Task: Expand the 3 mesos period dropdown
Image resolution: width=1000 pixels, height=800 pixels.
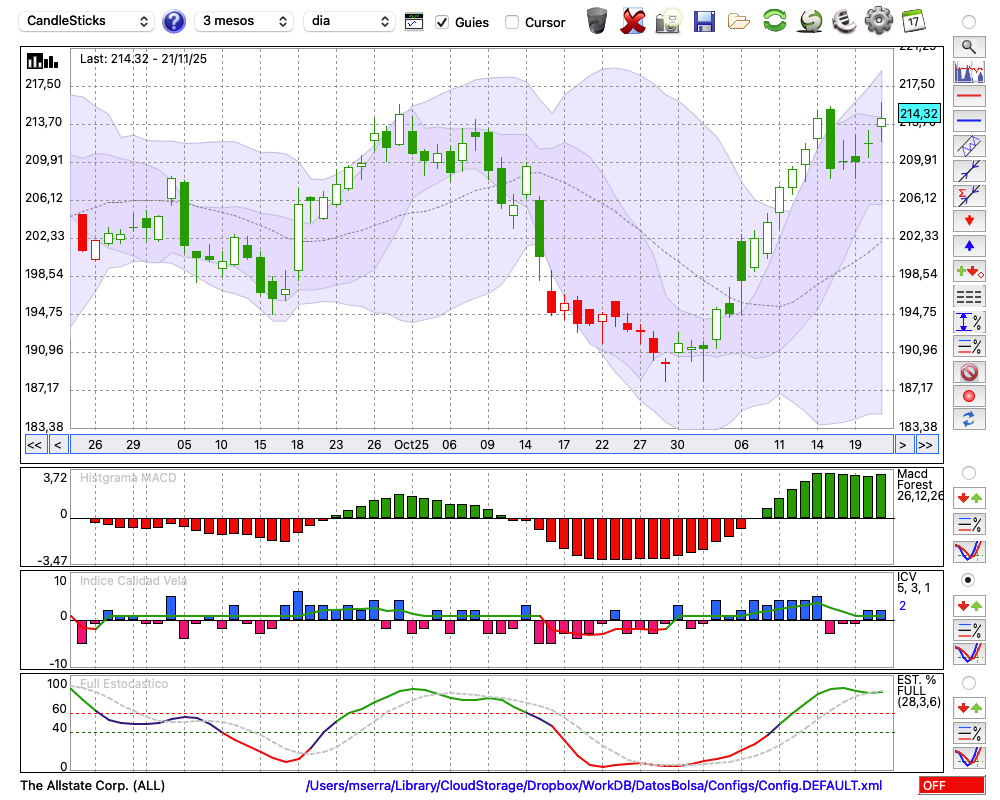Action: pos(243,21)
